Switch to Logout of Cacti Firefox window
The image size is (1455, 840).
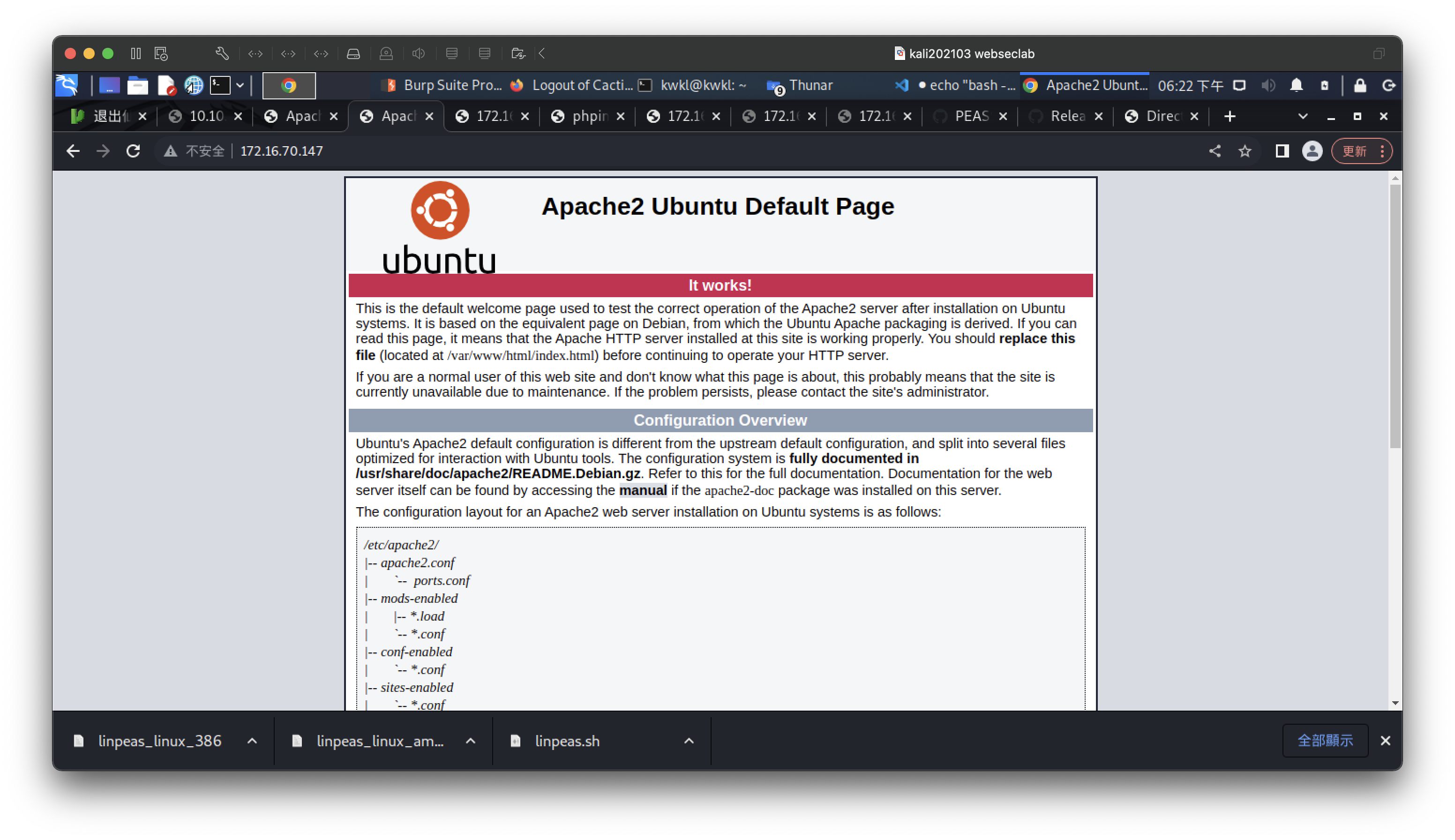(x=573, y=85)
